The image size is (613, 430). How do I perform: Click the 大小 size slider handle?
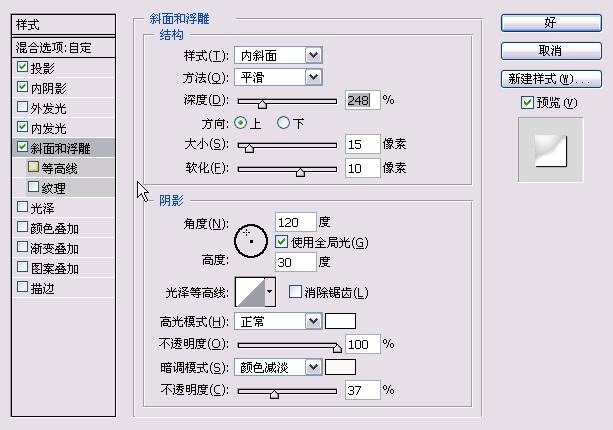click(249, 148)
